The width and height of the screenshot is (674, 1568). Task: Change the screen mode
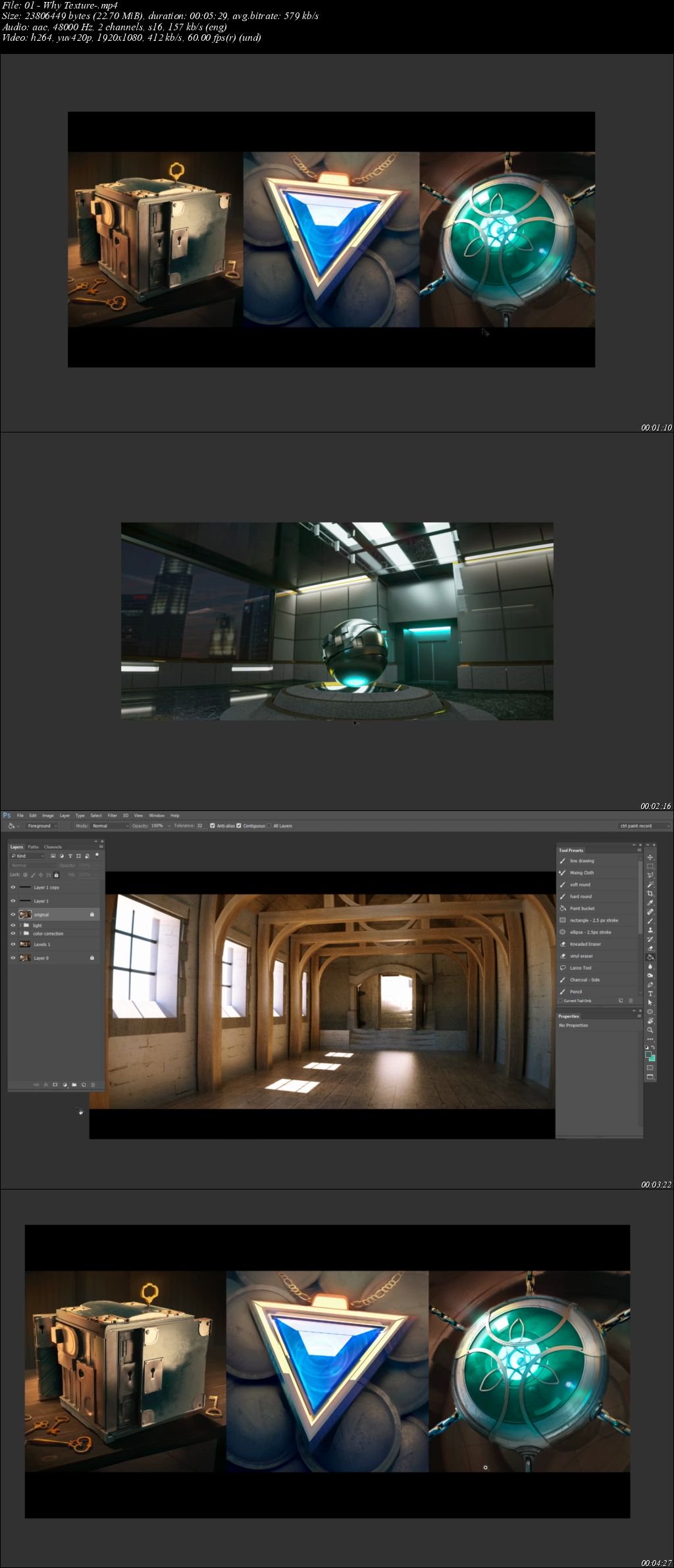click(650, 1077)
